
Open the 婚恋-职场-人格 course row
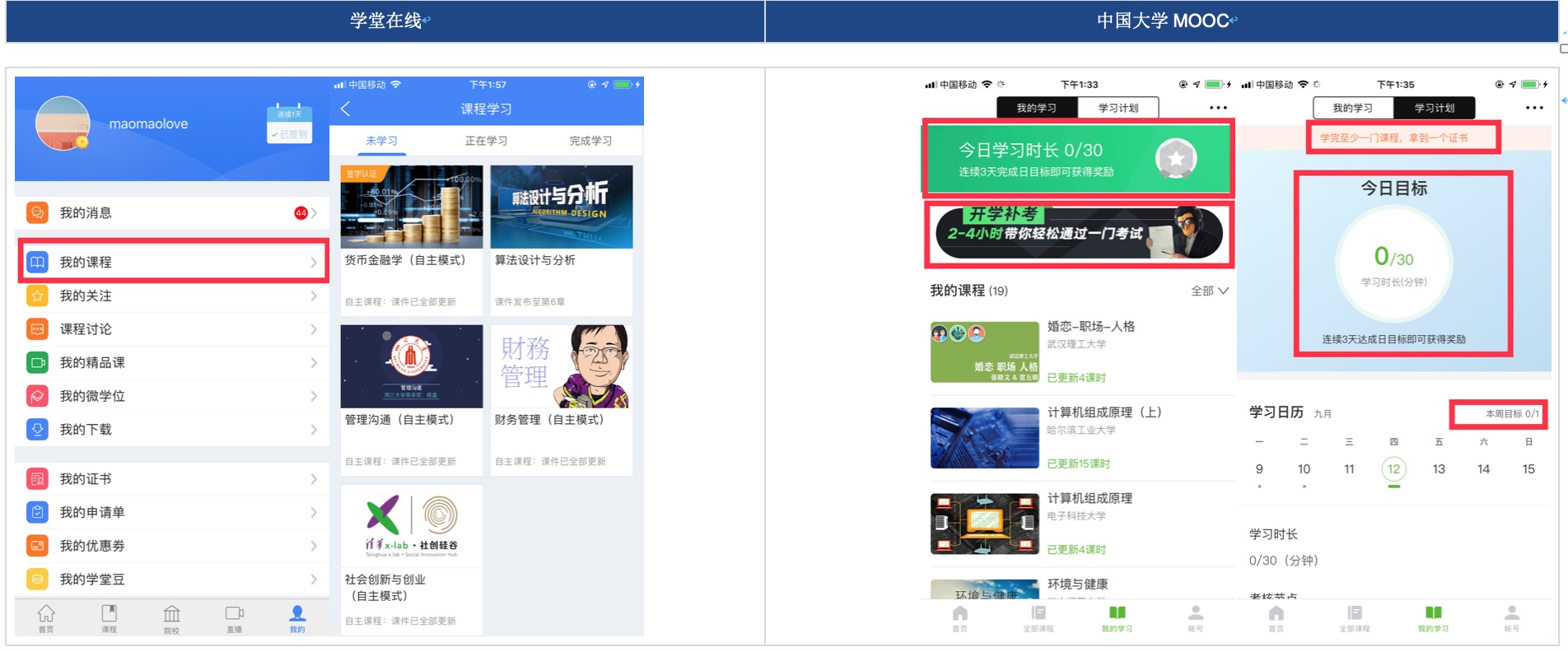click(x=1079, y=352)
